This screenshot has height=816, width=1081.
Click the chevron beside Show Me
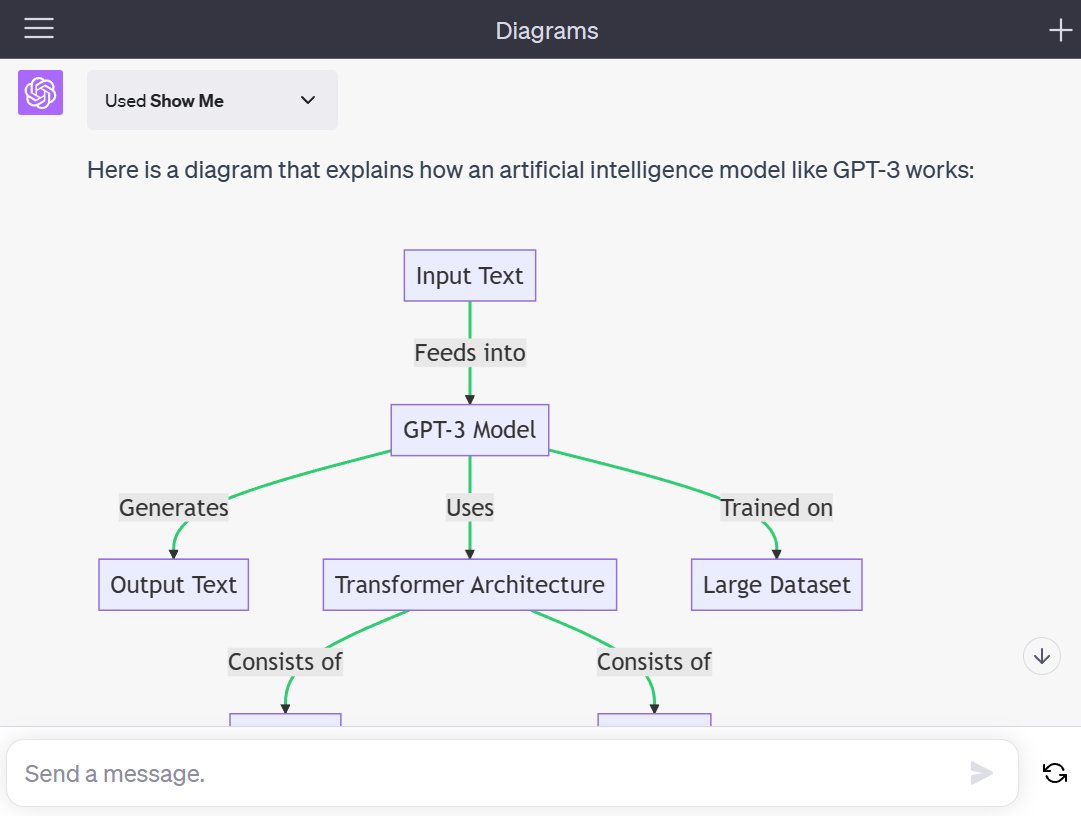pos(308,100)
